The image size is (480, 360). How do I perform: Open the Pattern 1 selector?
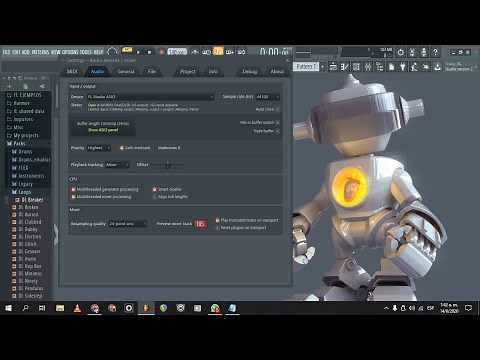[x=306, y=67]
